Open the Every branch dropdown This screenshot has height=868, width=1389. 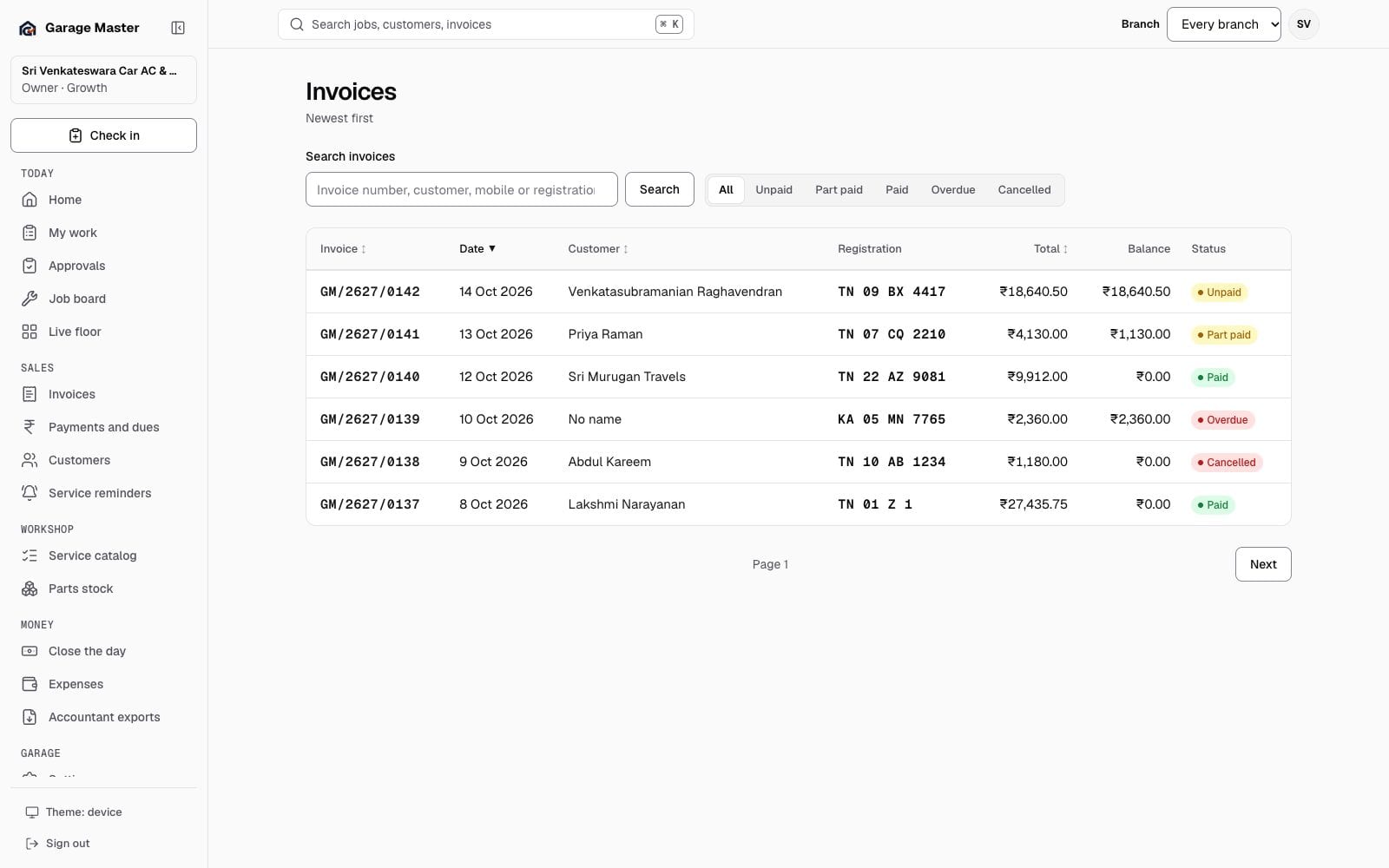pos(1223,24)
